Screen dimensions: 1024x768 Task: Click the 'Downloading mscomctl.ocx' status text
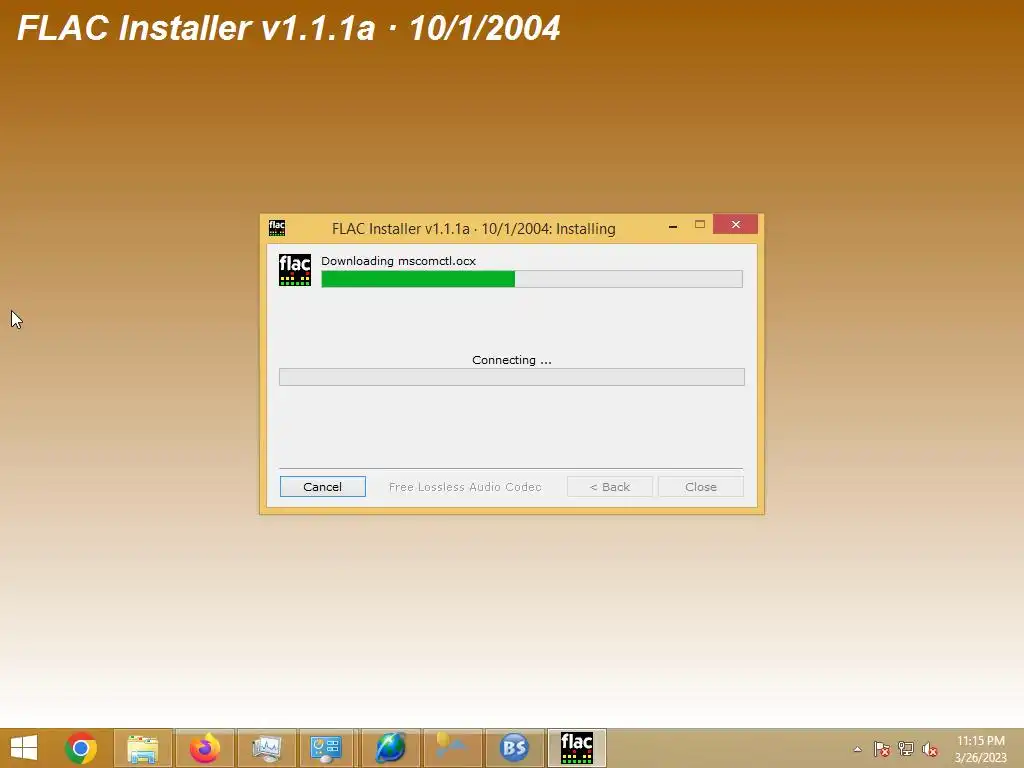pos(398,261)
